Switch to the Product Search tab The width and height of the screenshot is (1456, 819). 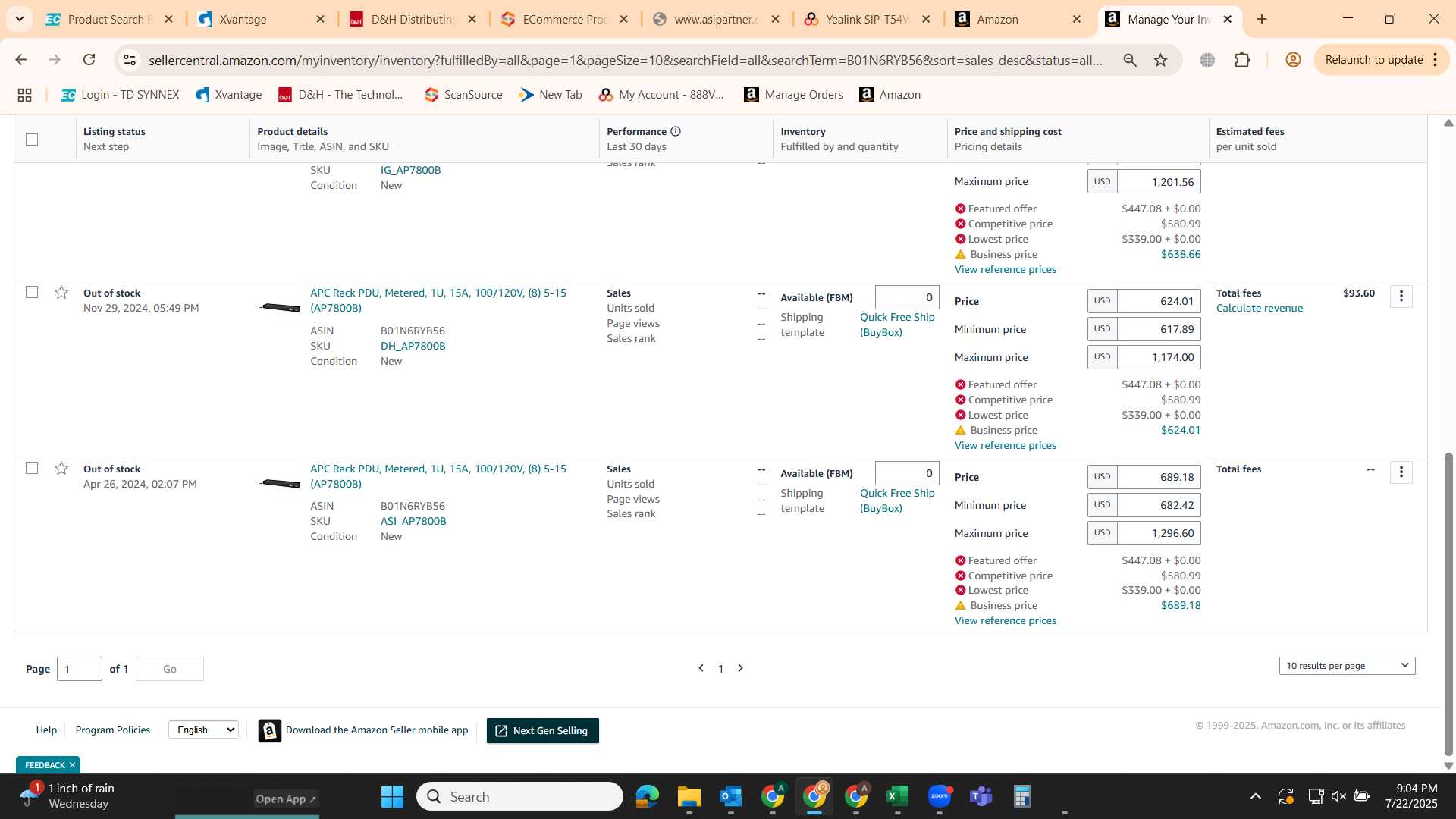109,19
